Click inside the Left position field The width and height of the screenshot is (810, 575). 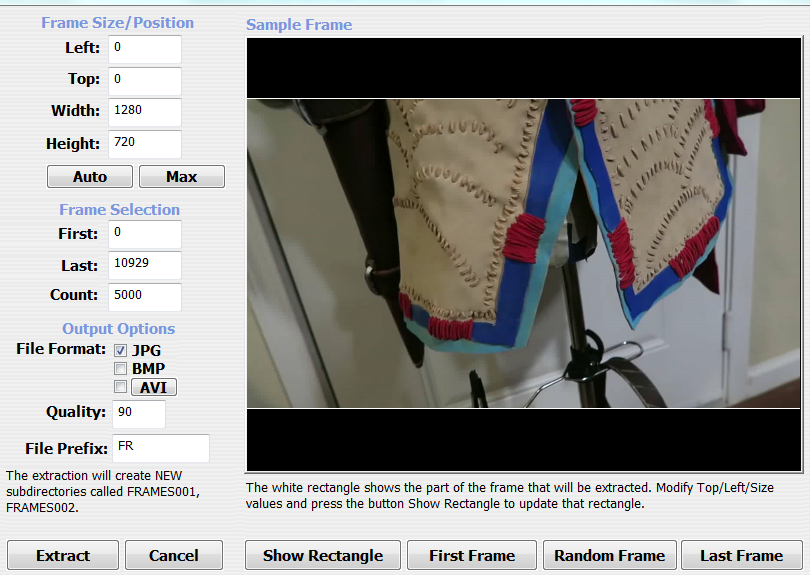(144, 49)
